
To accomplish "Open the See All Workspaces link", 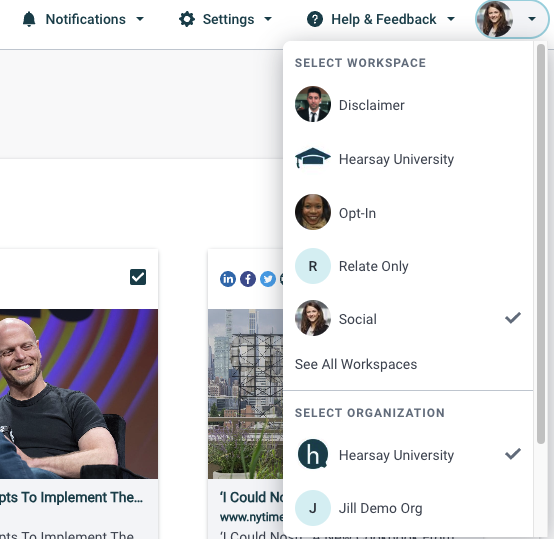I will [x=356, y=364].
